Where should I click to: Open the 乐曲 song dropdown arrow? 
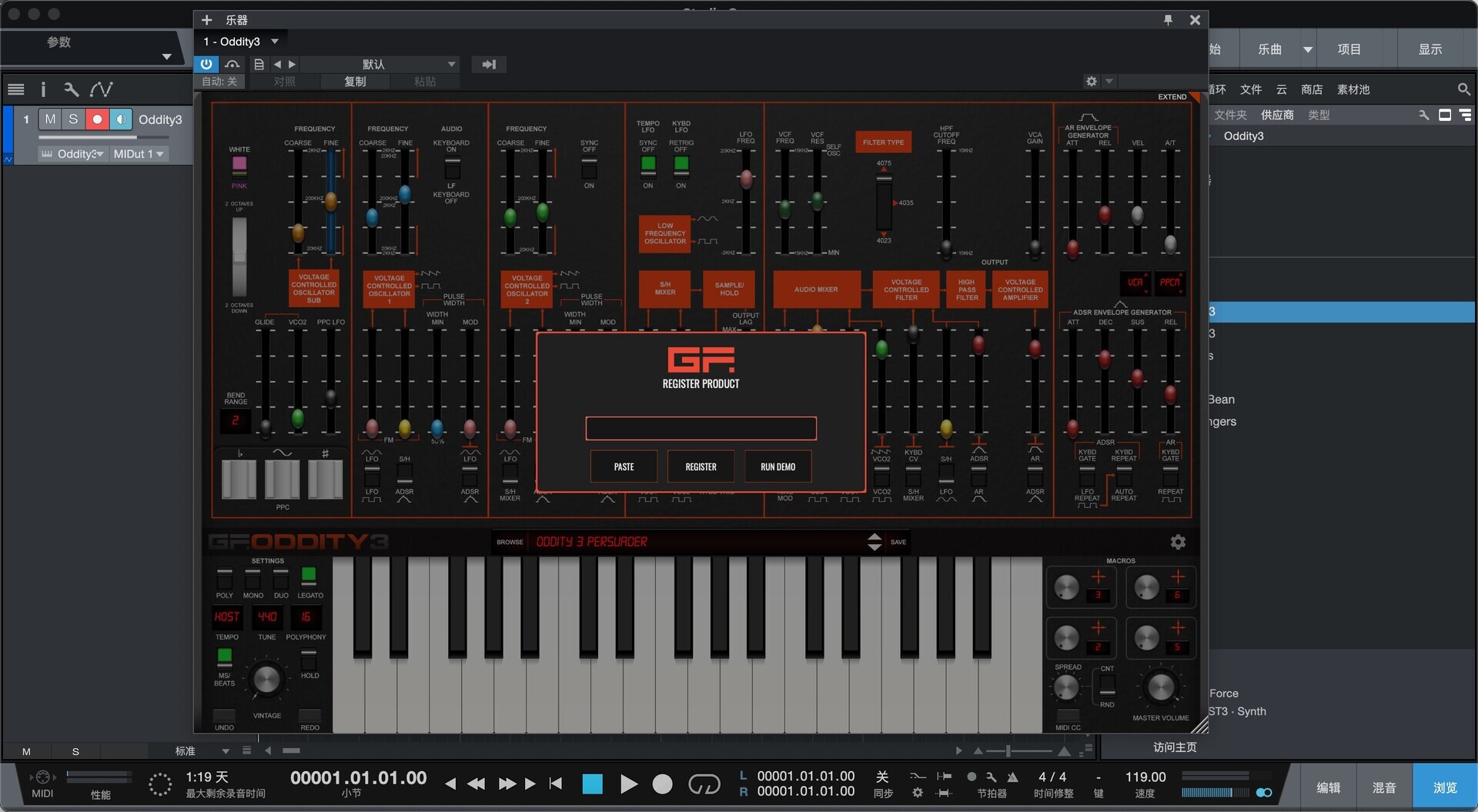click(1307, 49)
